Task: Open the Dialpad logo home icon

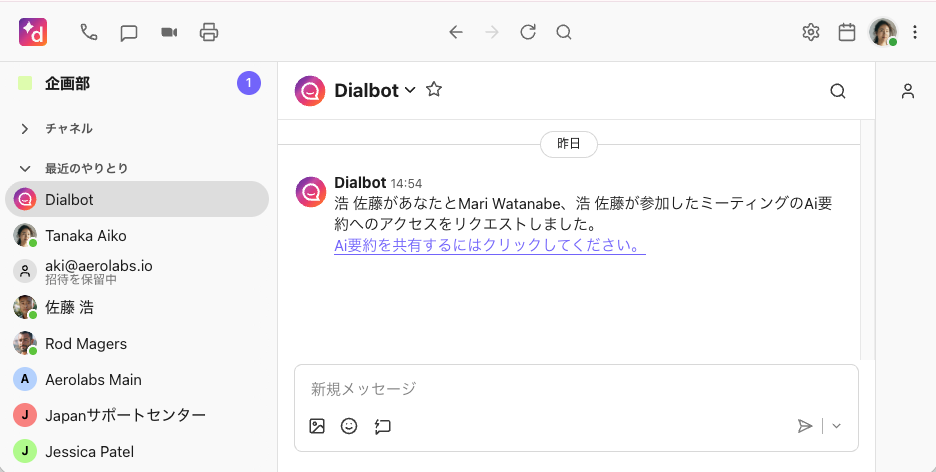Action: [33, 32]
